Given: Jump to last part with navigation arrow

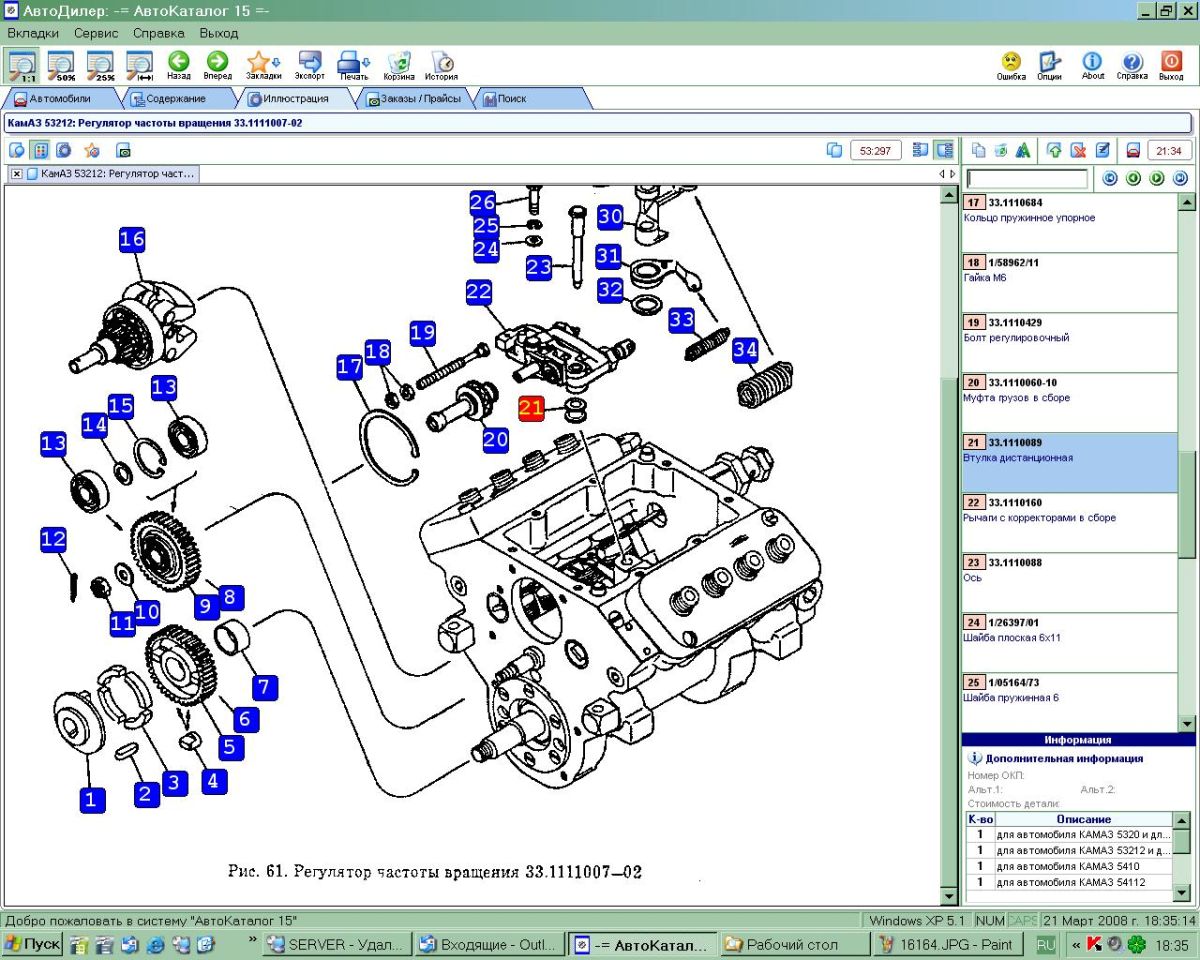Looking at the screenshot, I should click(1180, 179).
